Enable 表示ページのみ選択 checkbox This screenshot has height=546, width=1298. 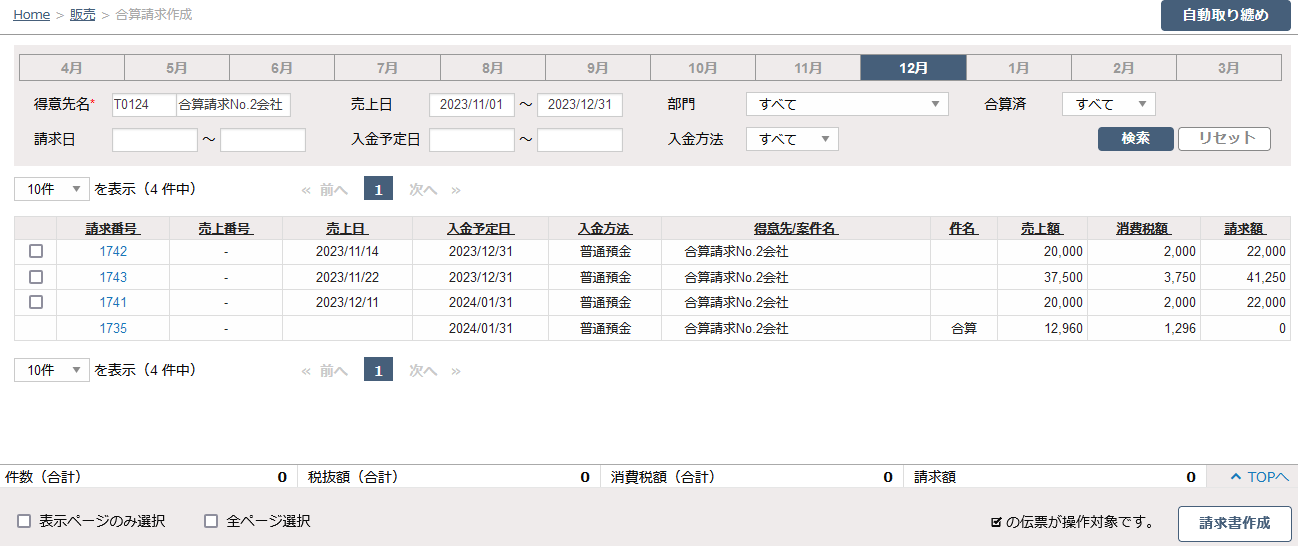point(24,521)
